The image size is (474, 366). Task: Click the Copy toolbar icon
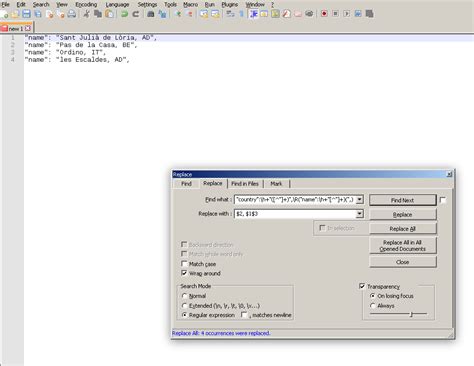(98, 14)
